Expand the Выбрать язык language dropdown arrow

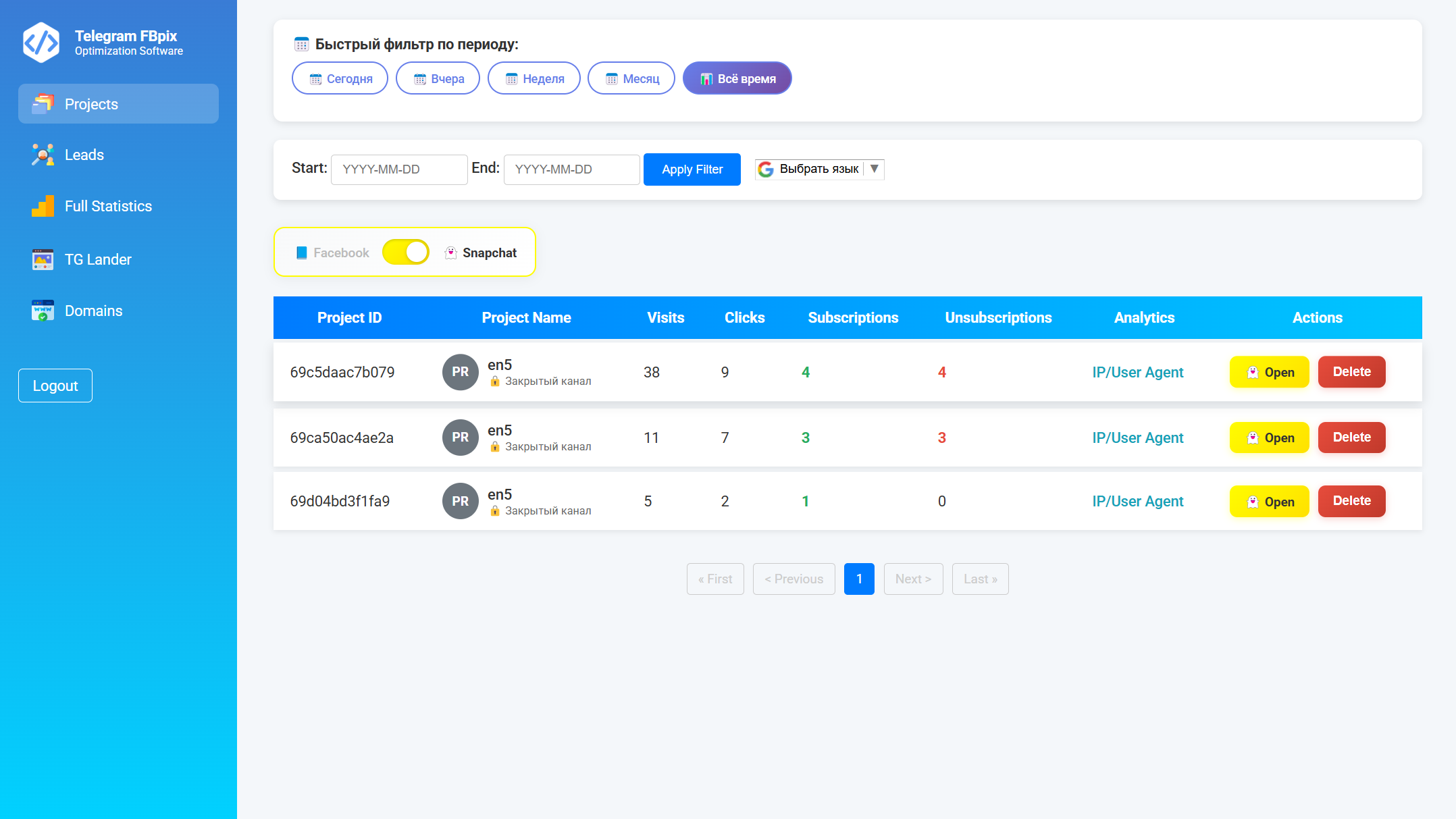(874, 169)
